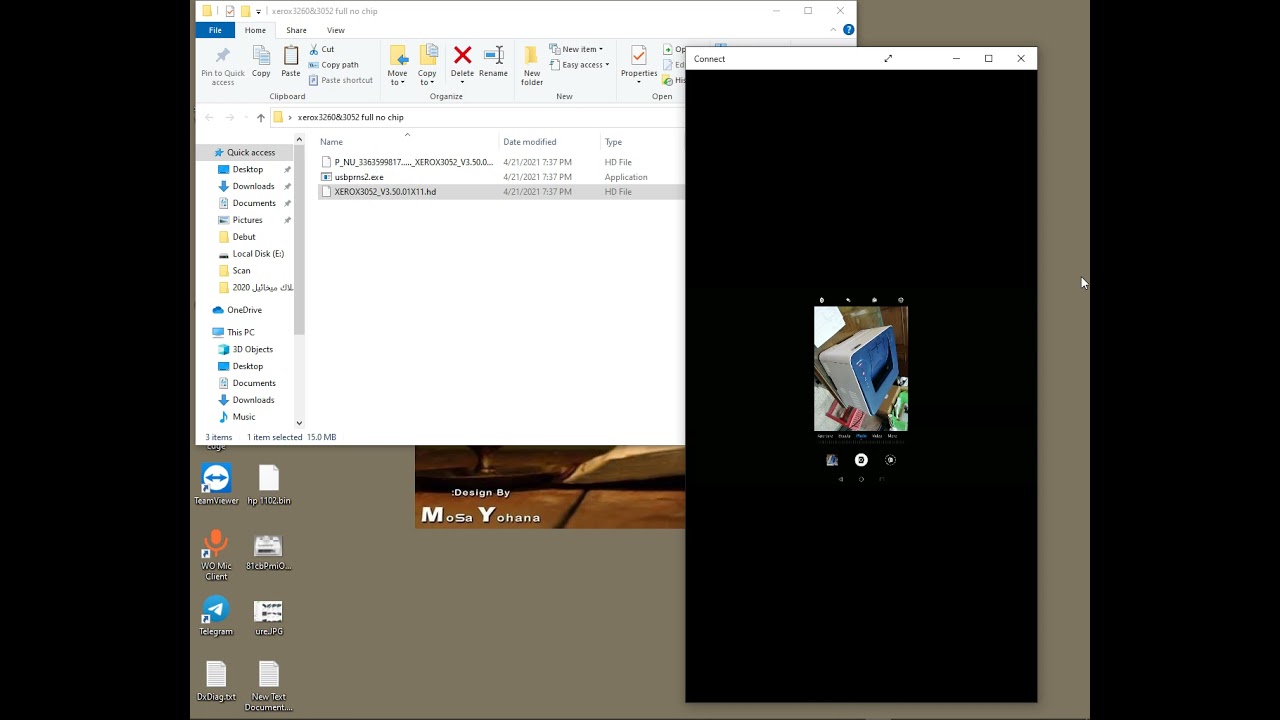Tap the phone's Back navigation button
Screen dimensions: 1280x720
coord(841,479)
